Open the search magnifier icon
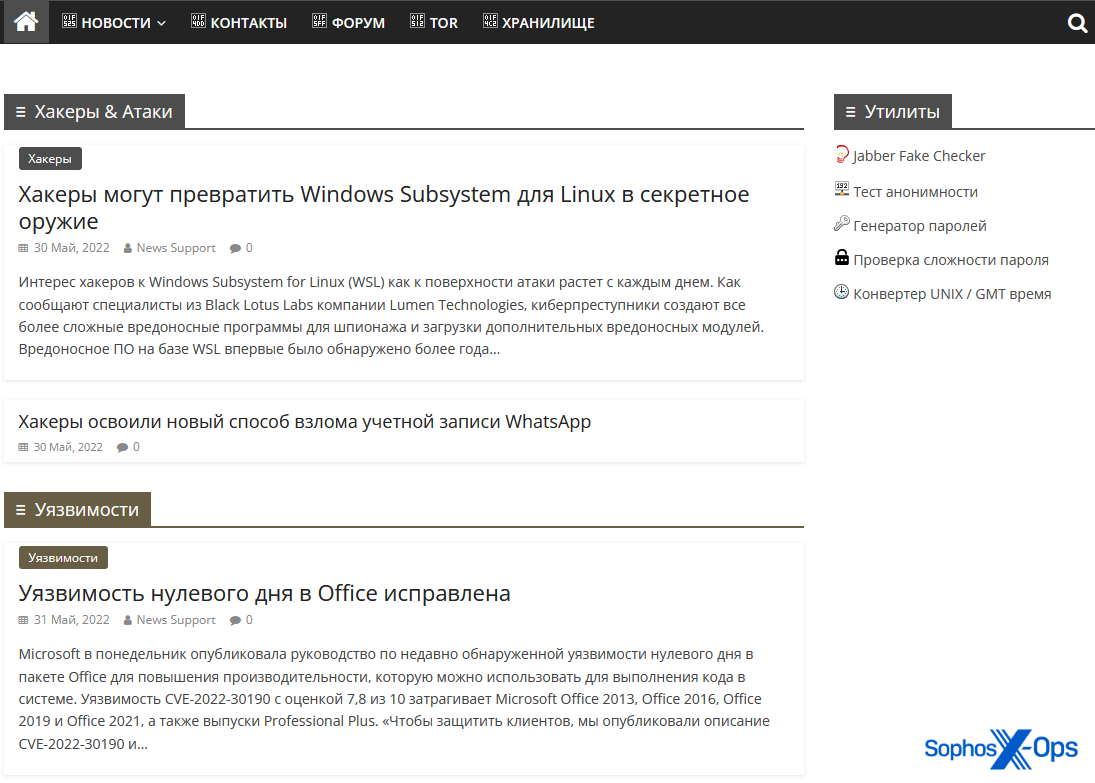The width and height of the screenshot is (1095, 783). (1077, 22)
